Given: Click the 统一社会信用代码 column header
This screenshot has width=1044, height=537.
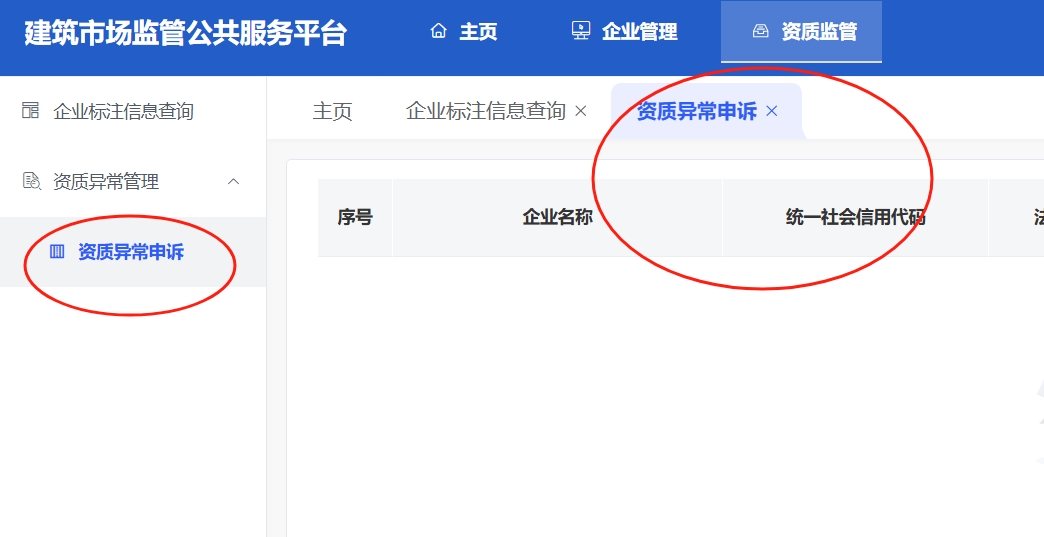Looking at the screenshot, I should [x=855, y=217].
